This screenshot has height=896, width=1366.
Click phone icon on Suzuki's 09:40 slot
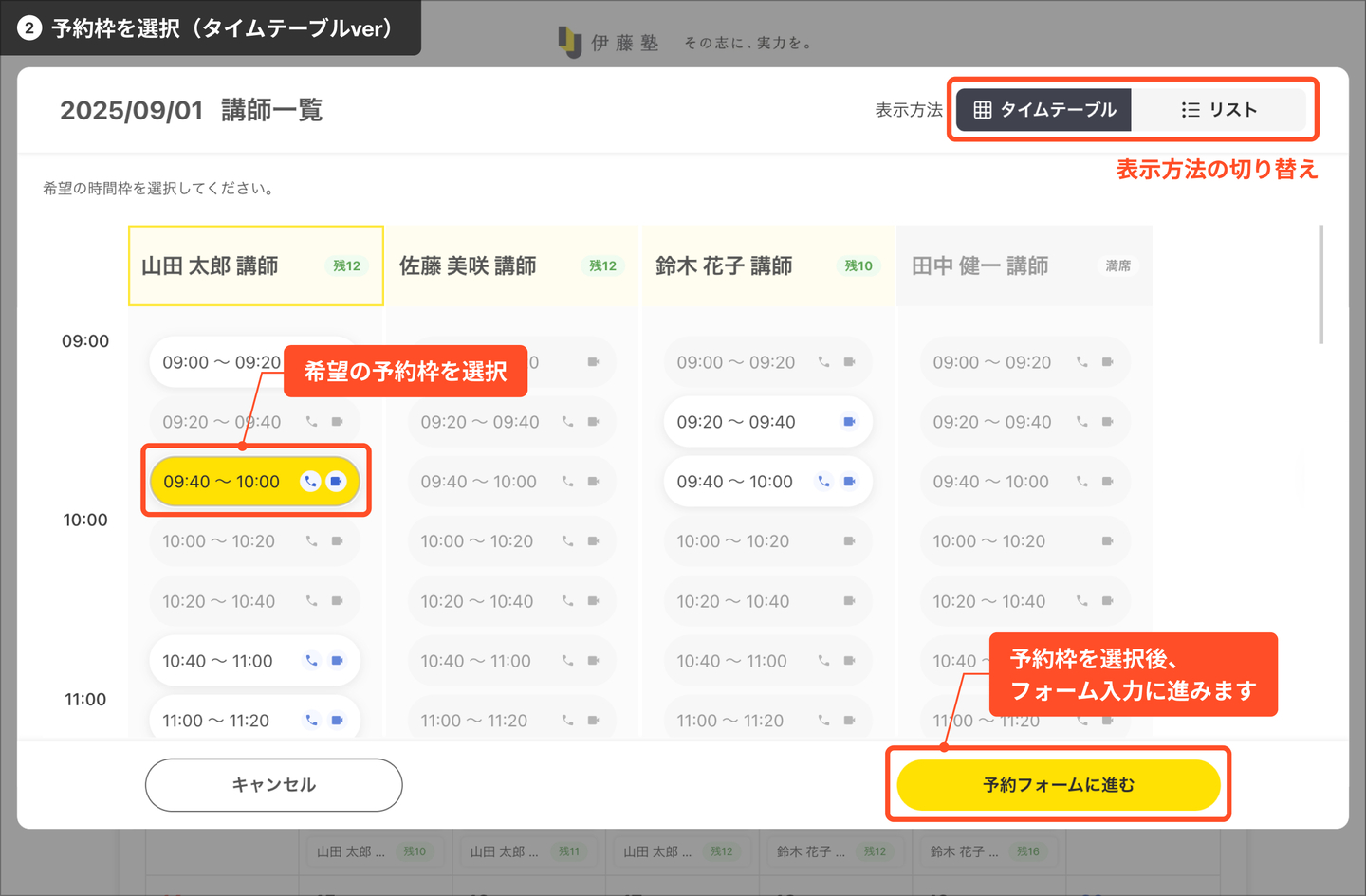click(x=823, y=482)
